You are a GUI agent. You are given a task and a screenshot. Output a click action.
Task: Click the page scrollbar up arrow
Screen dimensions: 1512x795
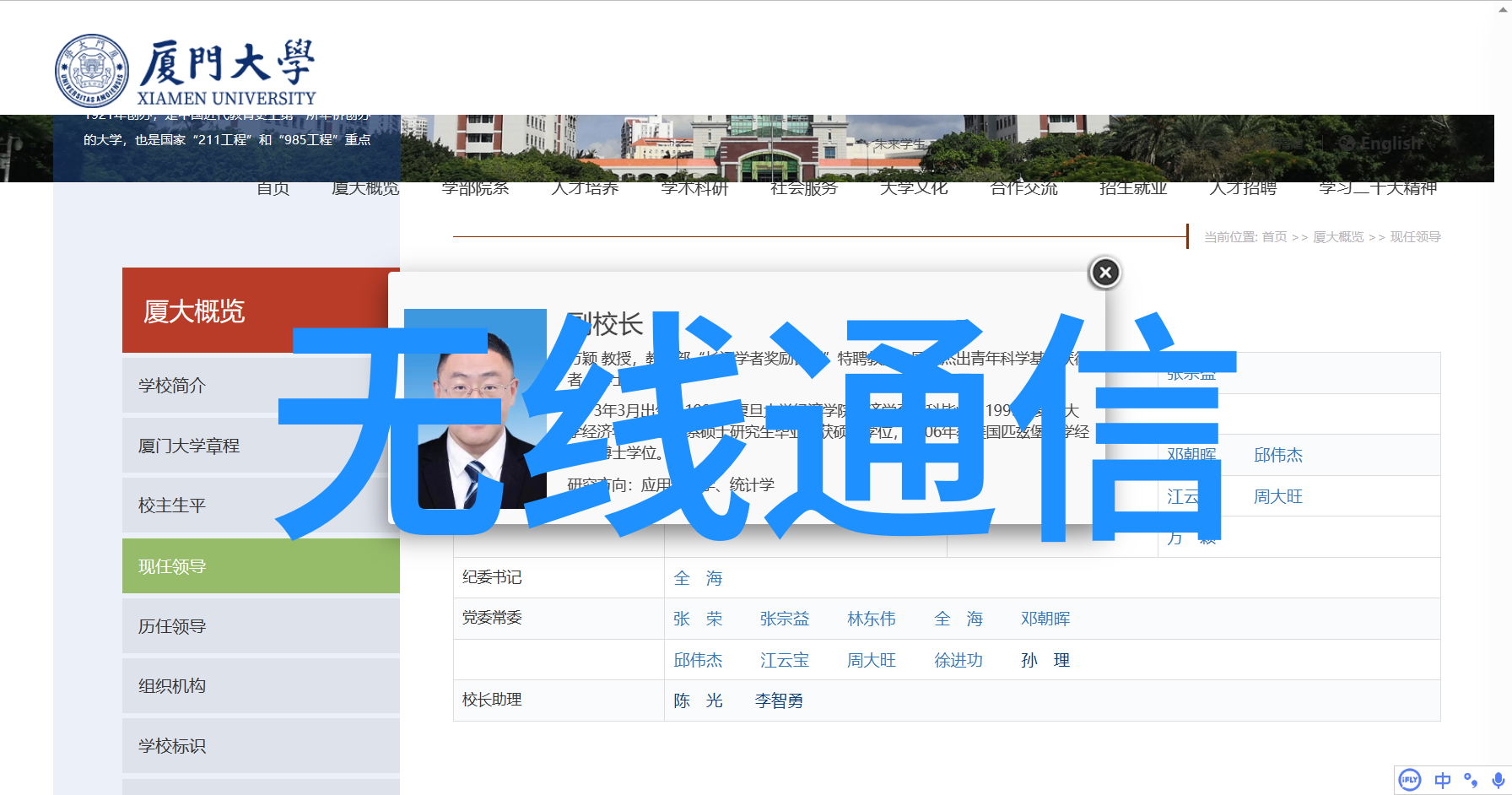click(x=1504, y=8)
